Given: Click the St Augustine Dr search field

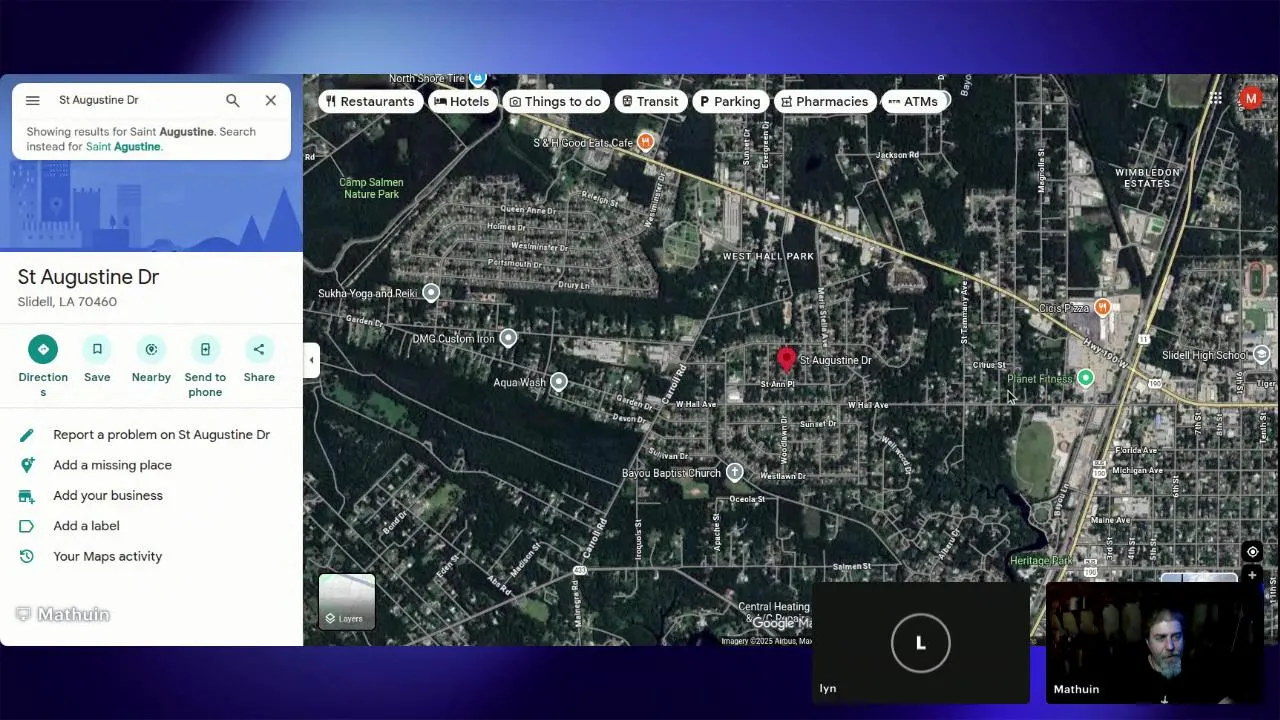Looking at the screenshot, I should (x=135, y=100).
